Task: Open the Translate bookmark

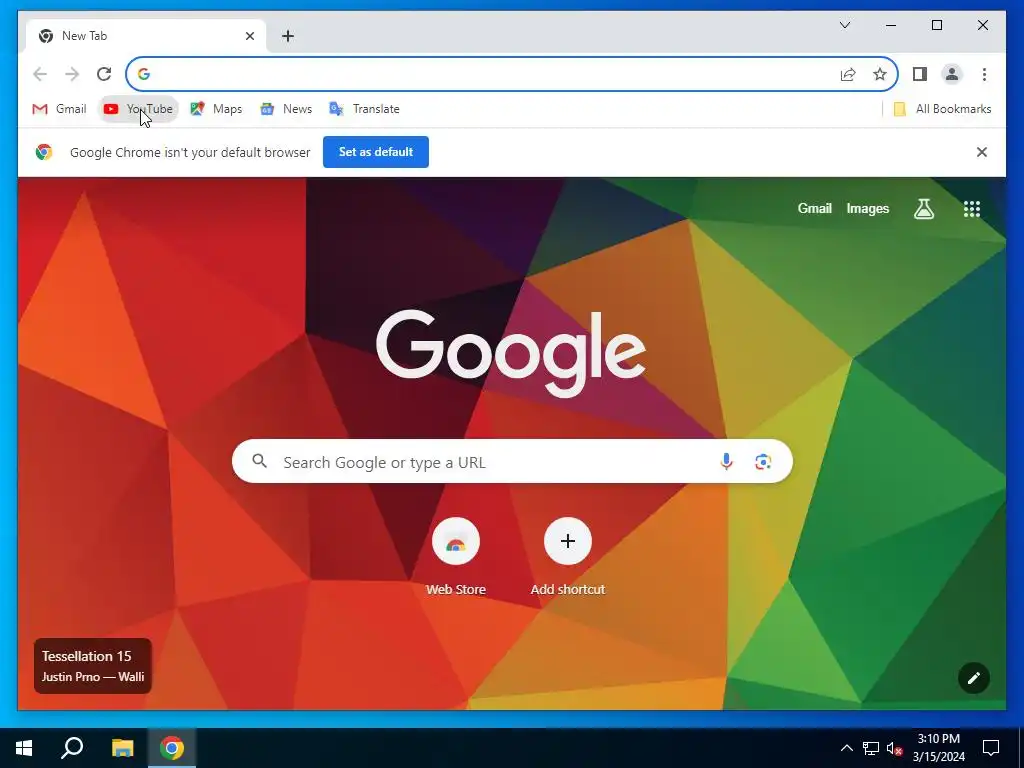Action: tap(364, 109)
